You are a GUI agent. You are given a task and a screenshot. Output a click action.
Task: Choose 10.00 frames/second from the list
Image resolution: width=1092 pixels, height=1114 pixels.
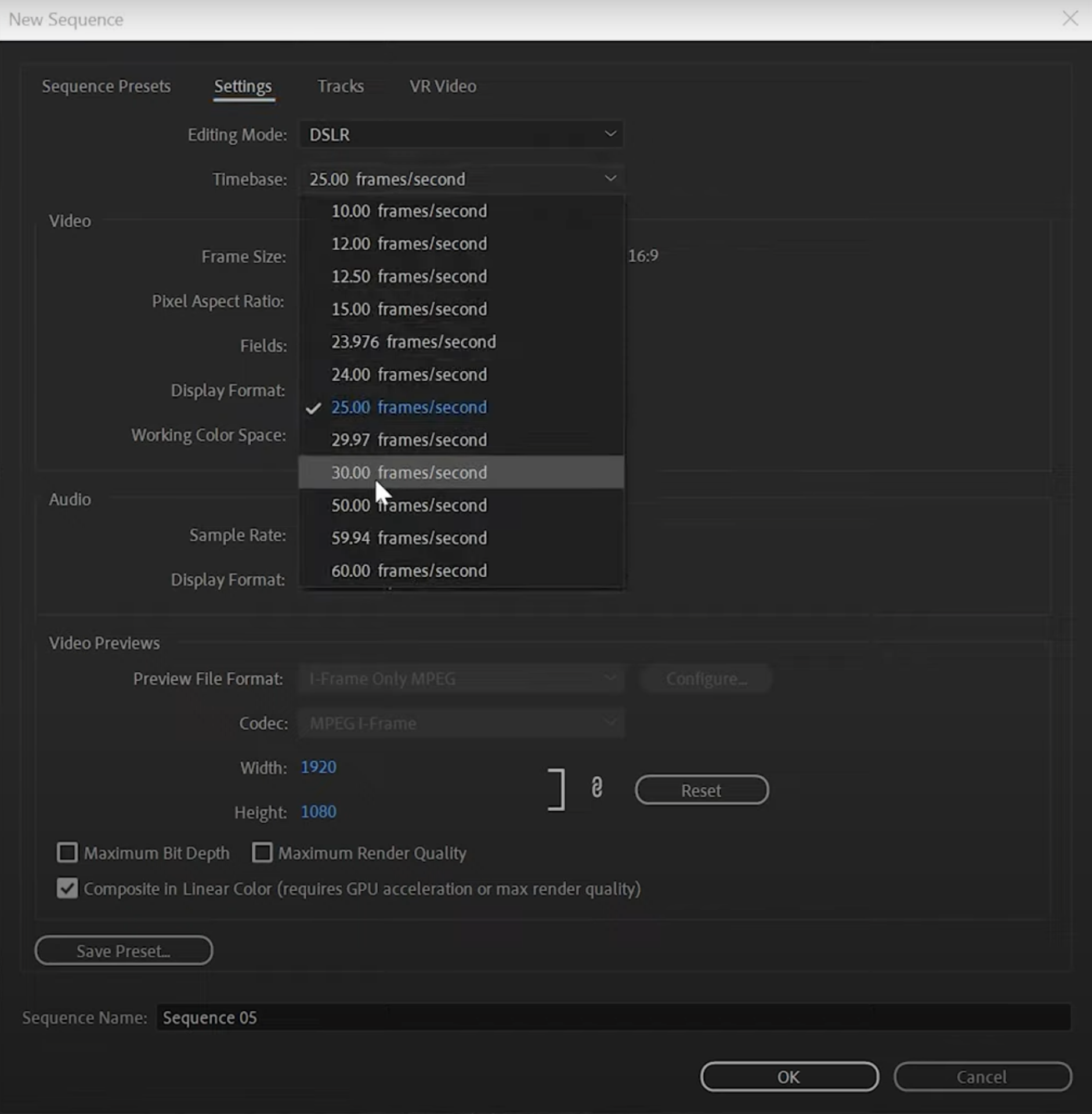(461, 211)
